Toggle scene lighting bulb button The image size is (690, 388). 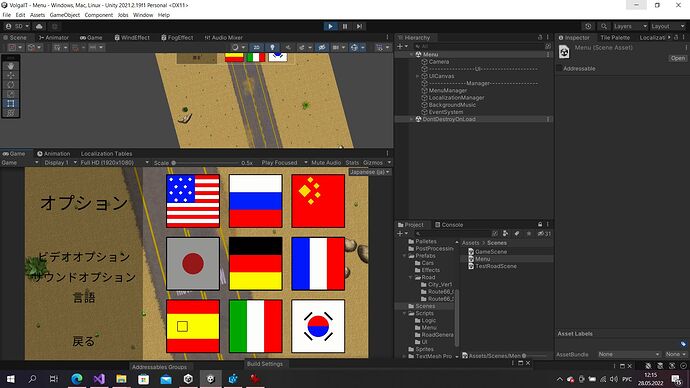pyautogui.click(x=272, y=48)
